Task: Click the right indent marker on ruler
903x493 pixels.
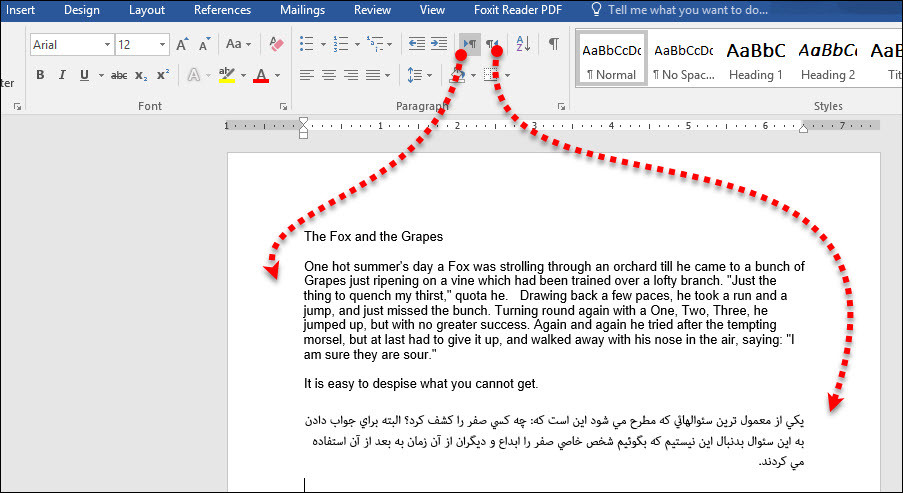Action: tap(803, 129)
